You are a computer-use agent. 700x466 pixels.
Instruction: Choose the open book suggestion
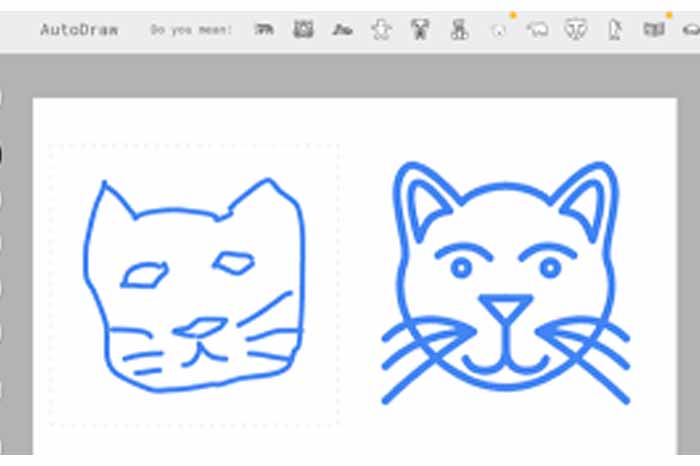click(x=654, y=30)
